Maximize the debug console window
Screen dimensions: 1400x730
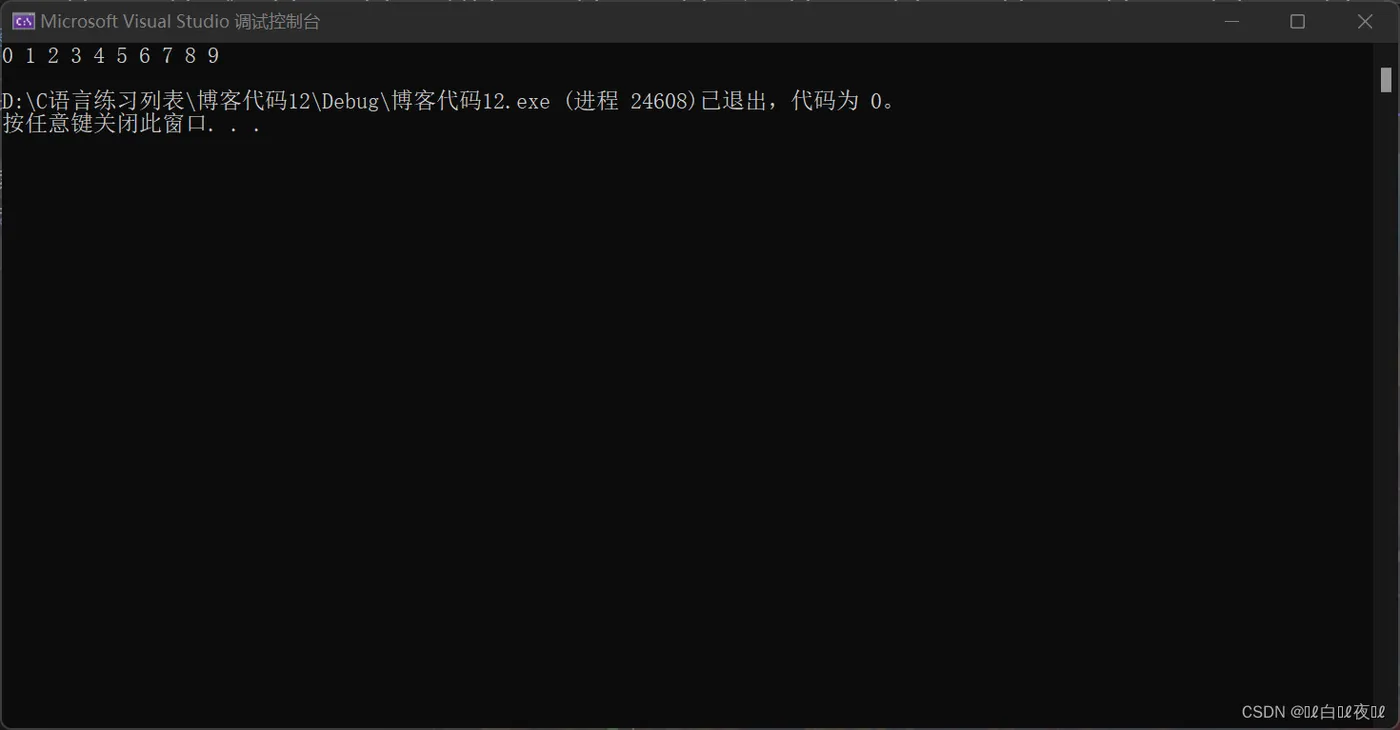(1297, 21)
